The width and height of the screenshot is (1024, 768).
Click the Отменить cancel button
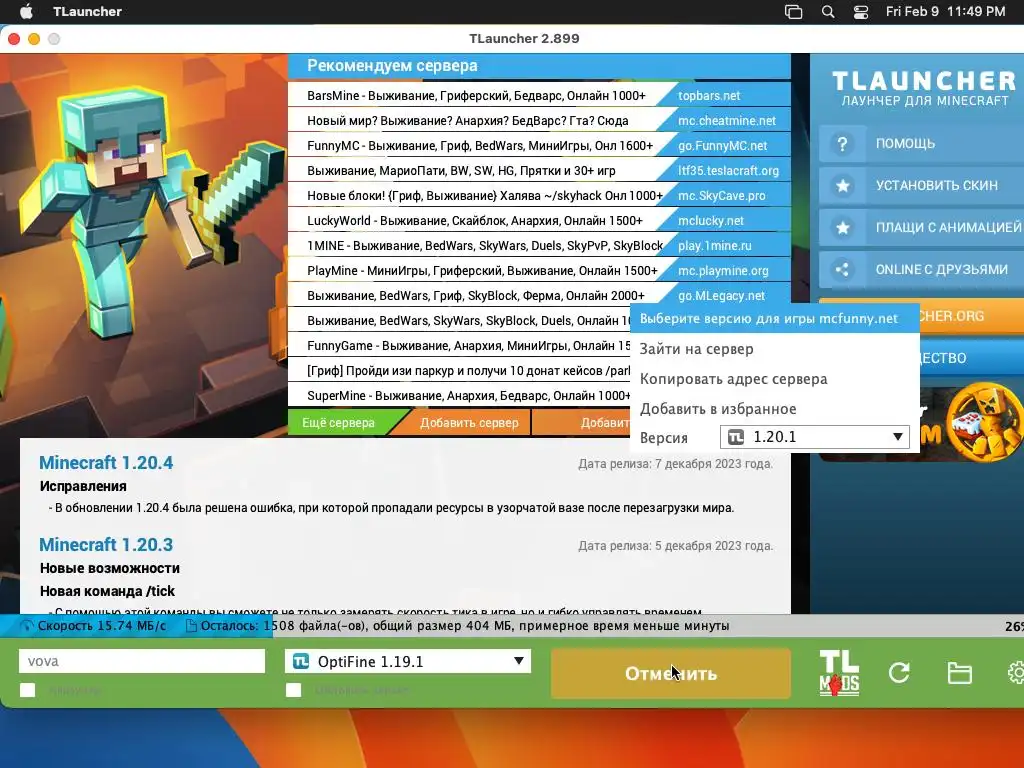click(x=671, y=673)
